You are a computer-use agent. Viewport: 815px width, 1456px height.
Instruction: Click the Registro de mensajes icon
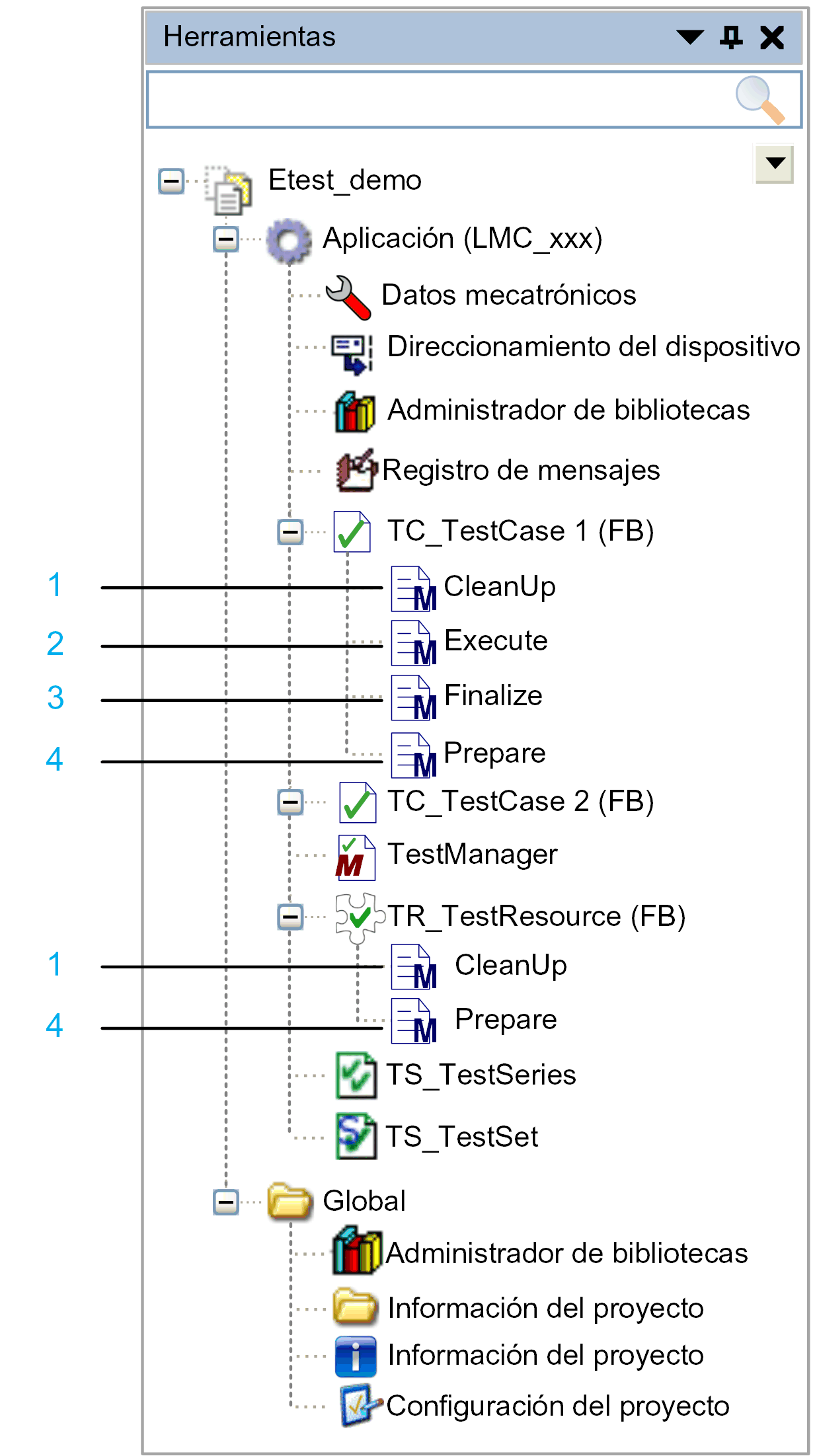pos(357,471)
